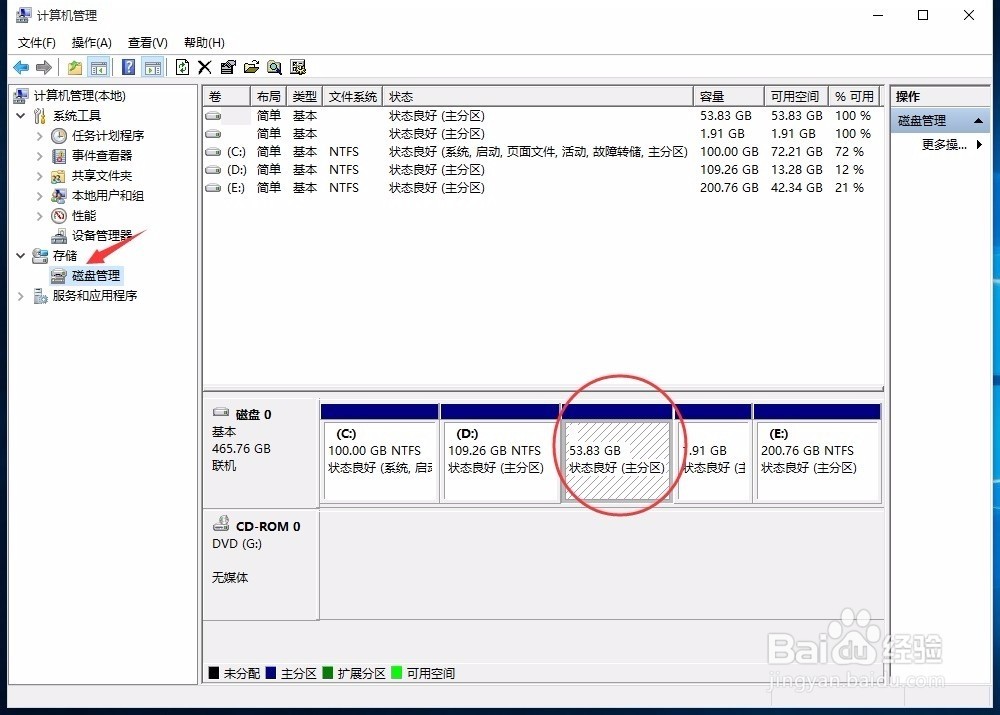Click the Delete (X) toolbar icon
Image resolution: width=1000 pixels, height=715 pixels.
205,66
